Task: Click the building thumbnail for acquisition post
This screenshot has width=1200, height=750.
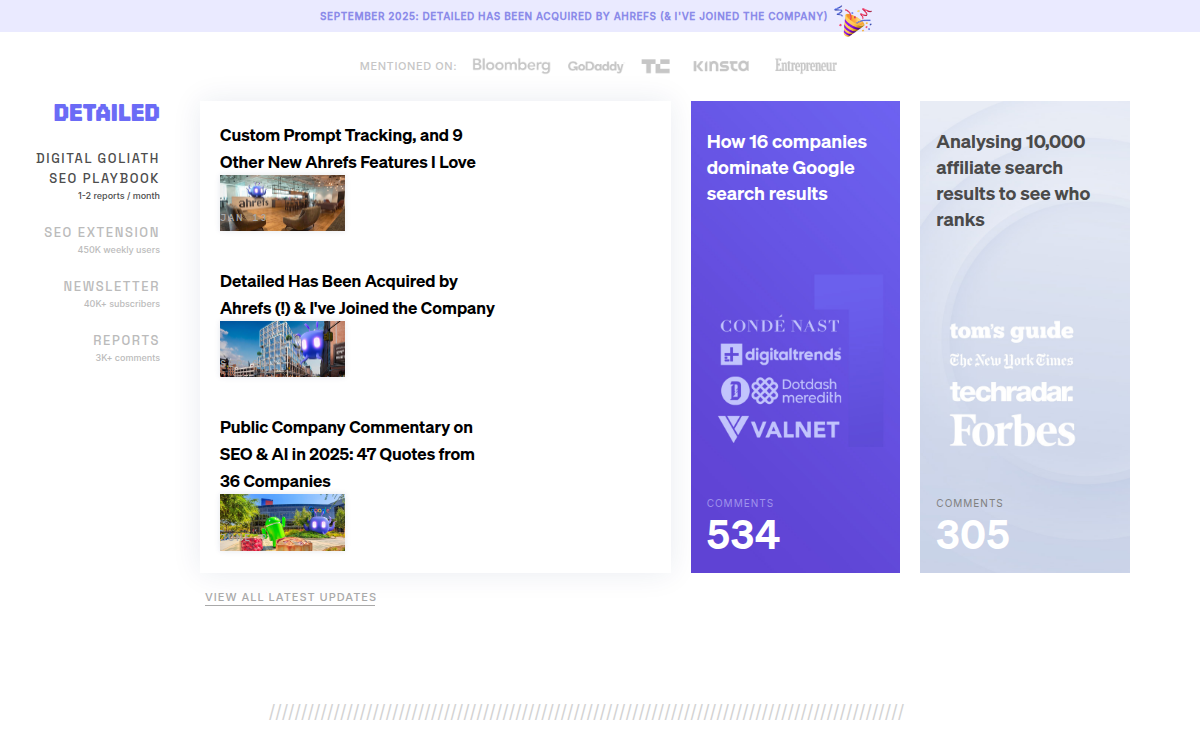Action: coord(282,349)
